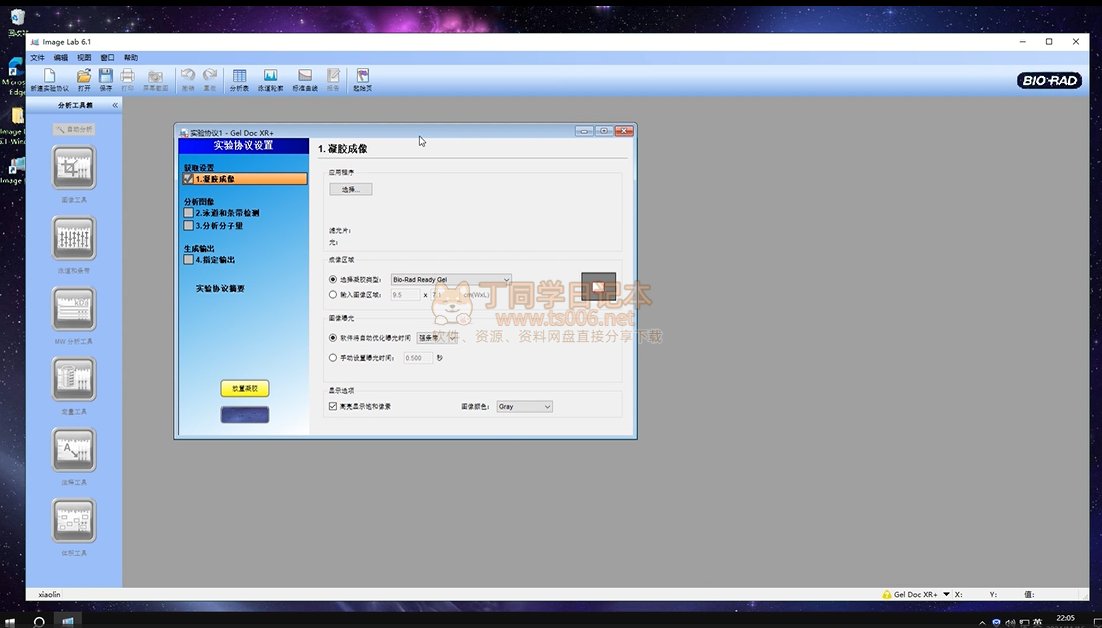This screenshot has height=628, width=1102.
Task: Open the 视图 menu
Action: [x=84, y=58]
